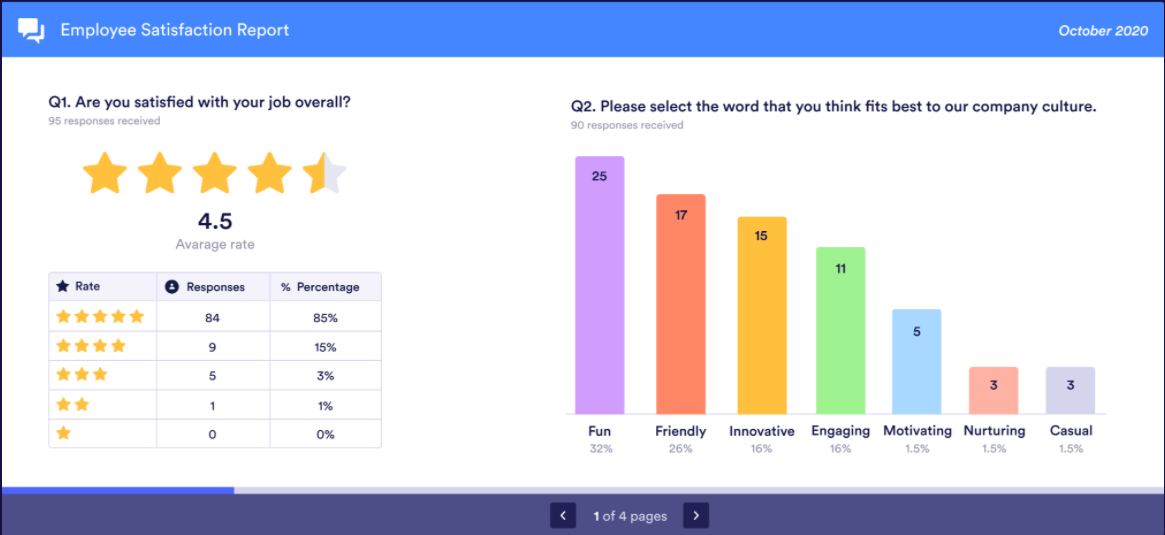This screenshot has height=535, width=1165.
Task: Click the page progress bar
Action: [582, 490]
